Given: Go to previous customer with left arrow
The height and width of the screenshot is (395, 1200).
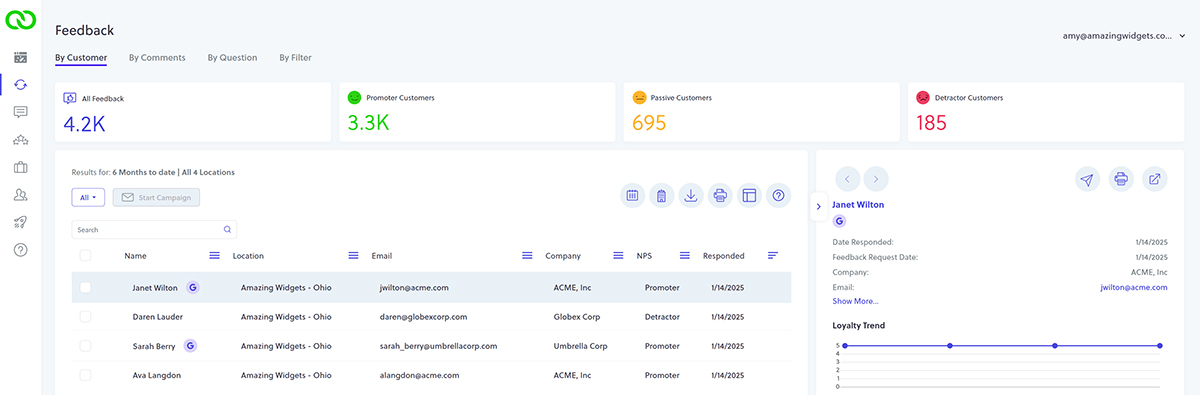Looking at the screenshot, I should (x=847, y=179).
